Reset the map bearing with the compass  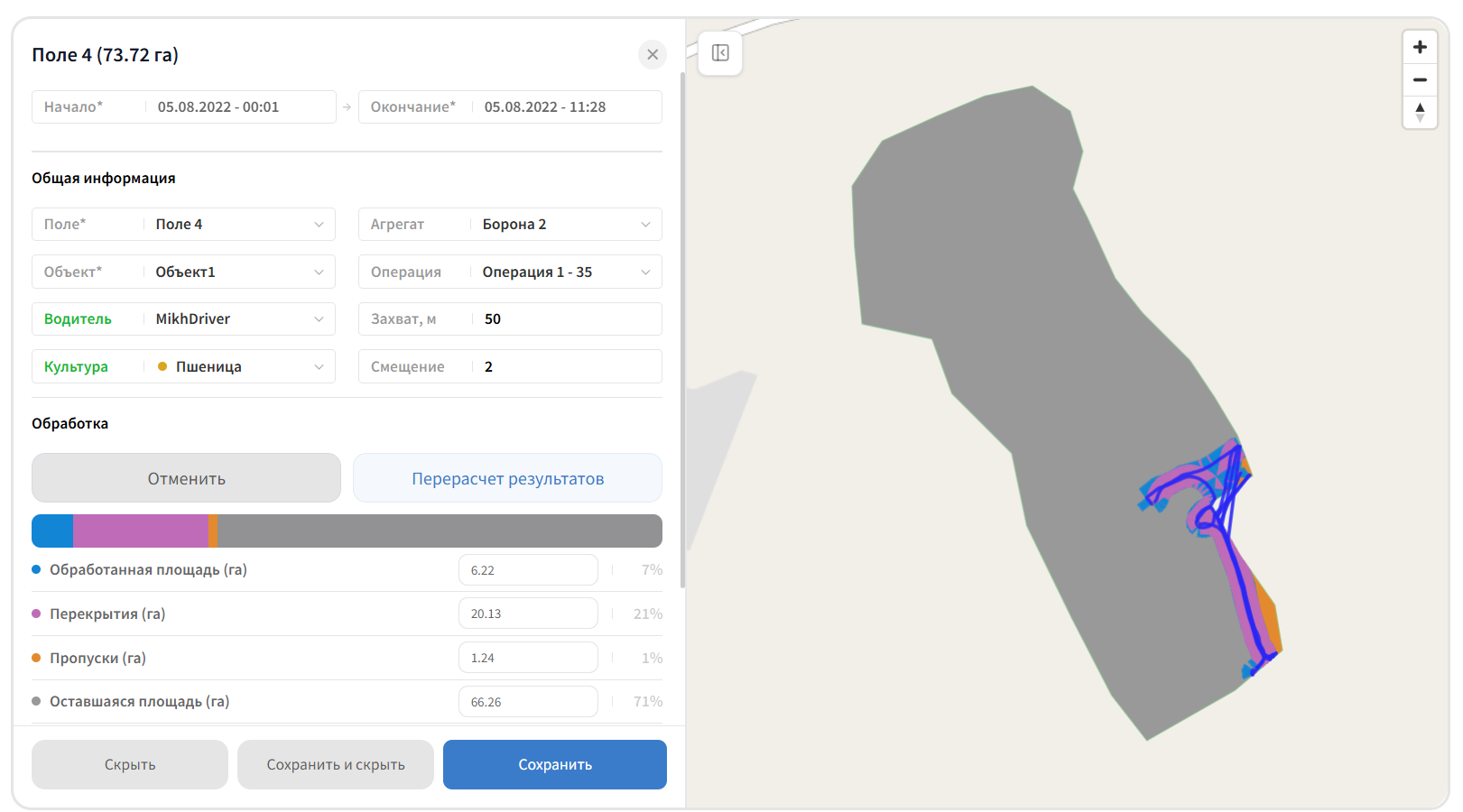[1420, 112]
